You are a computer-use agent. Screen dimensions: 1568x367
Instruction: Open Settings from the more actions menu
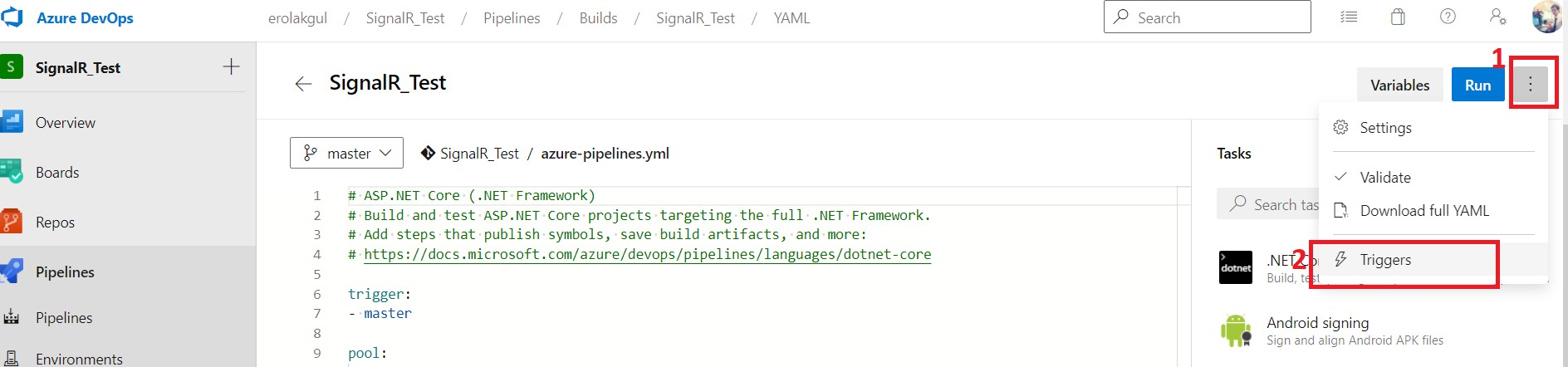(1385, 128)
